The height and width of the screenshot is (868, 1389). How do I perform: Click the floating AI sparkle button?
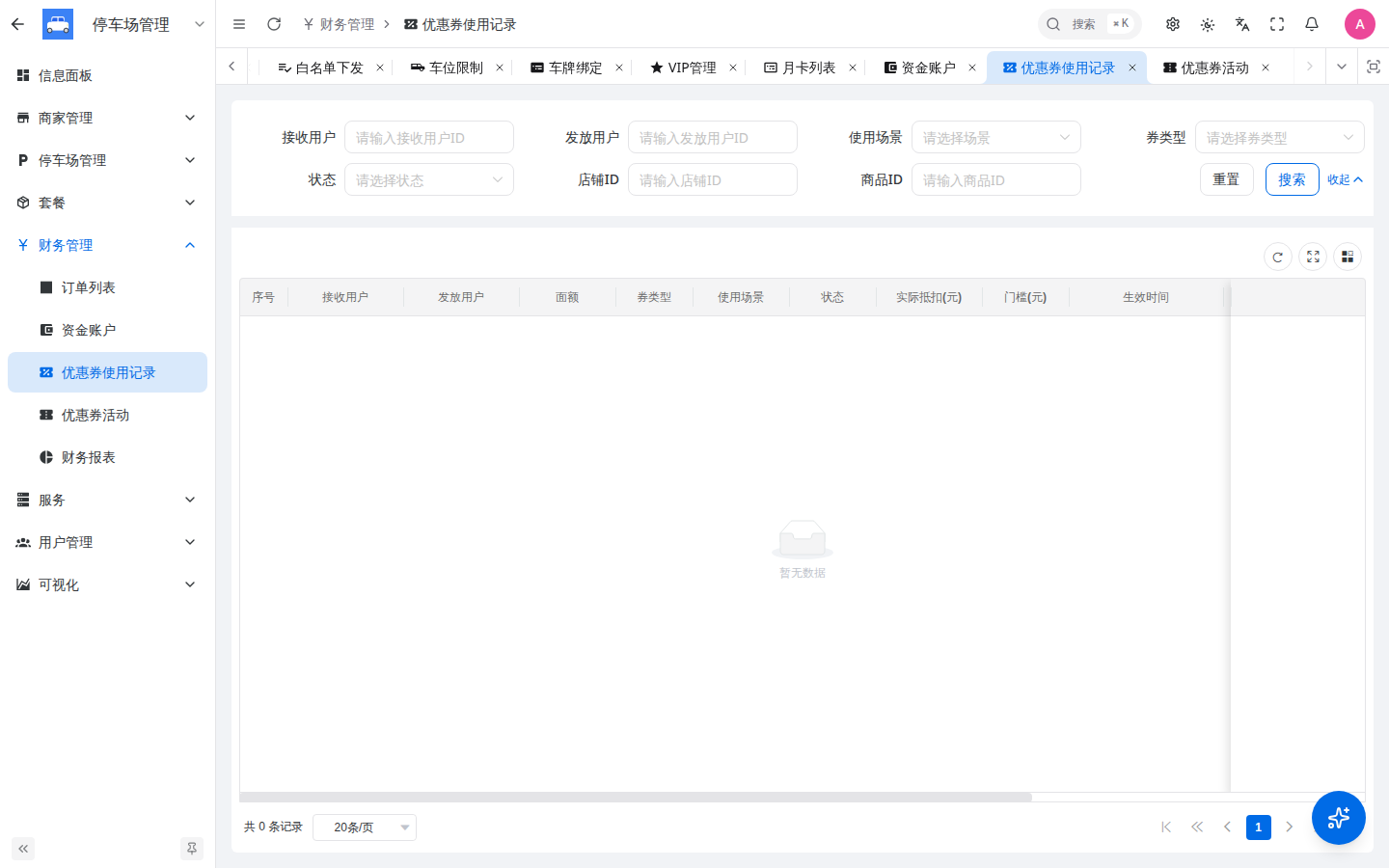click(x=1339, y=818)
